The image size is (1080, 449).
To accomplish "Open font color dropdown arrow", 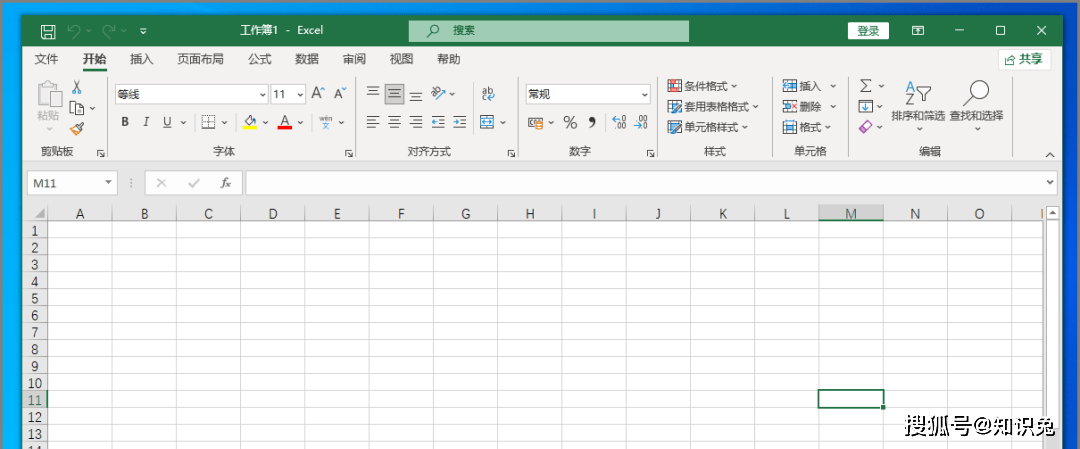I will [x=300, y=123].
